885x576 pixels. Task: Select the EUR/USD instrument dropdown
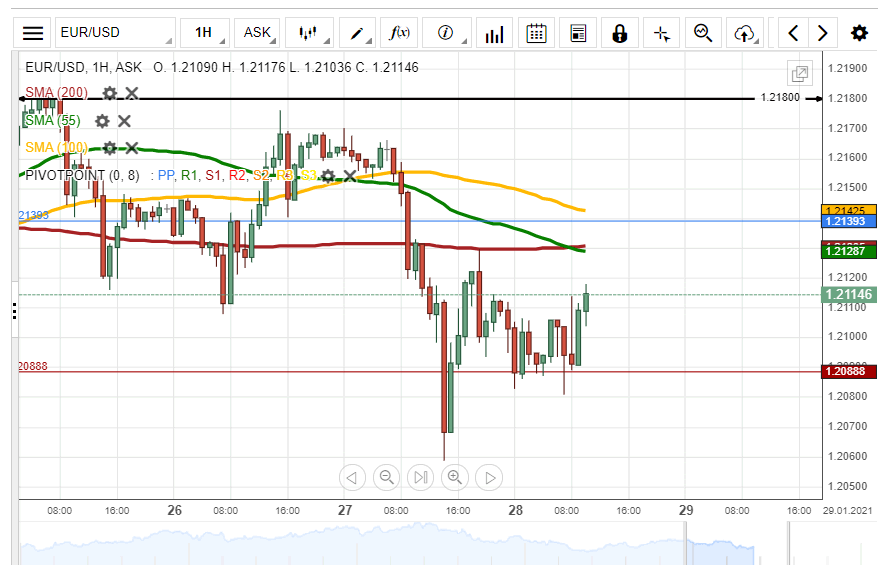coord(115,33)
